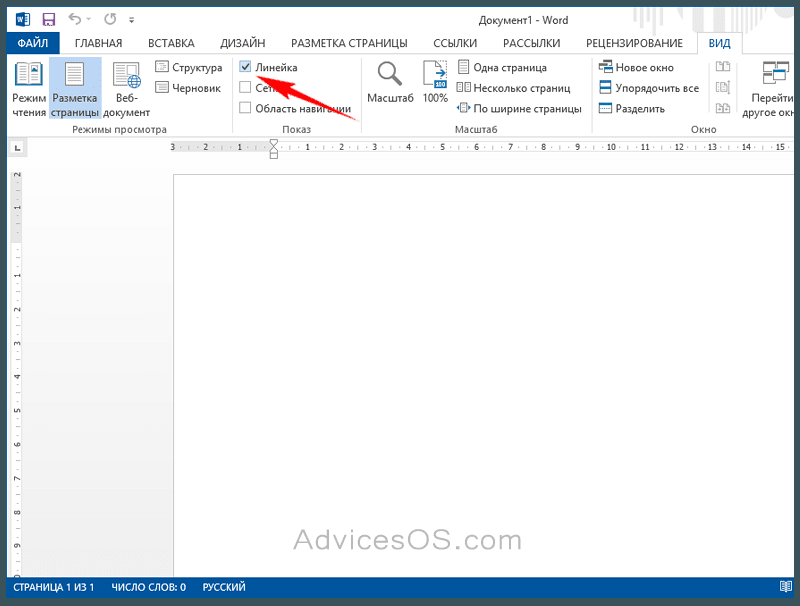Choose Одна страница zoom option

click(502, 67)
